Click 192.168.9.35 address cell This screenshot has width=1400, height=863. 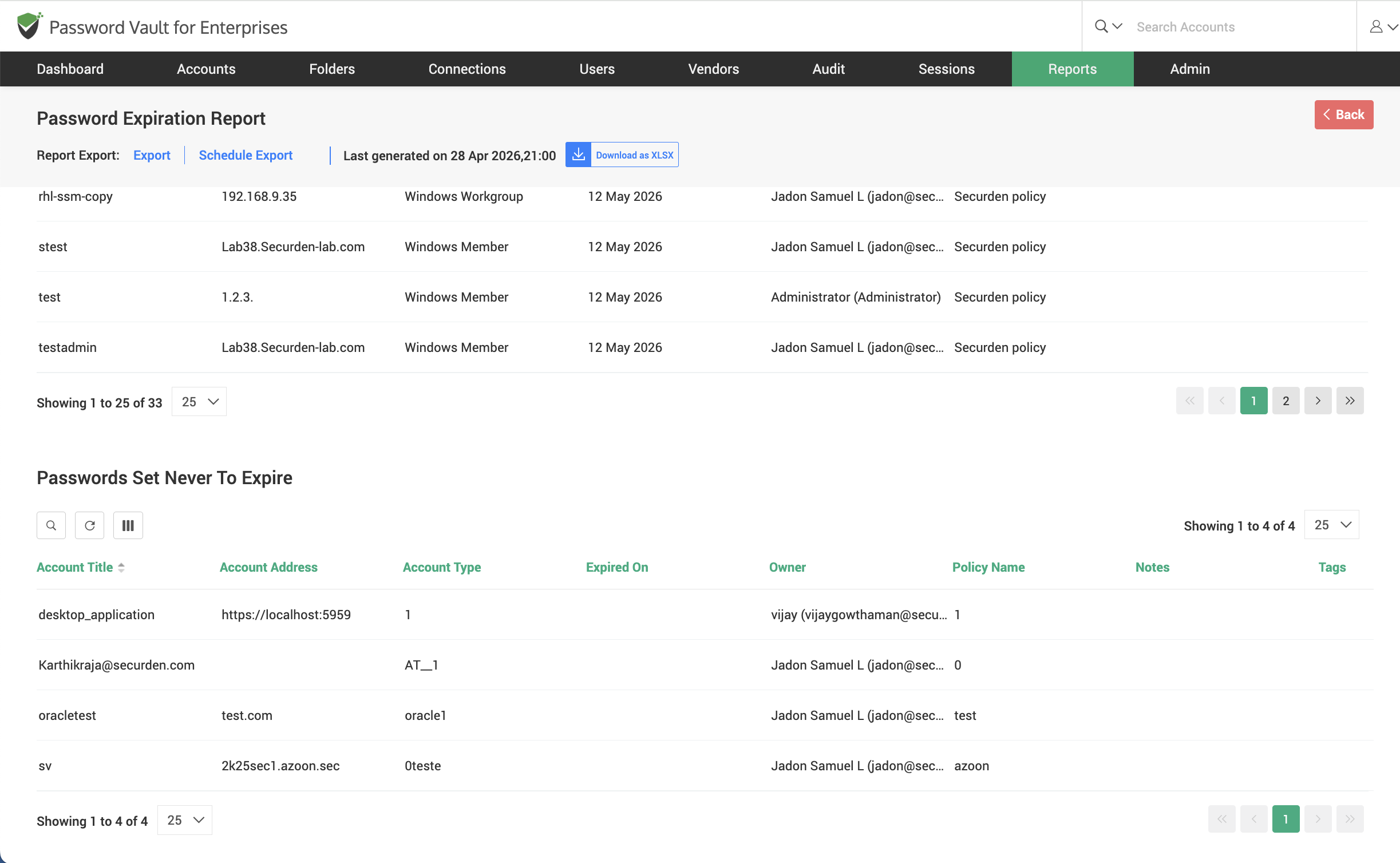click(259, 196)
